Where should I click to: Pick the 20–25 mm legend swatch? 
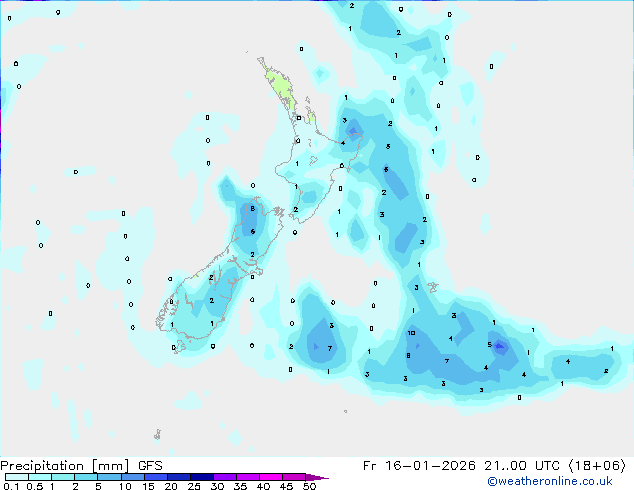coord(179,477)
